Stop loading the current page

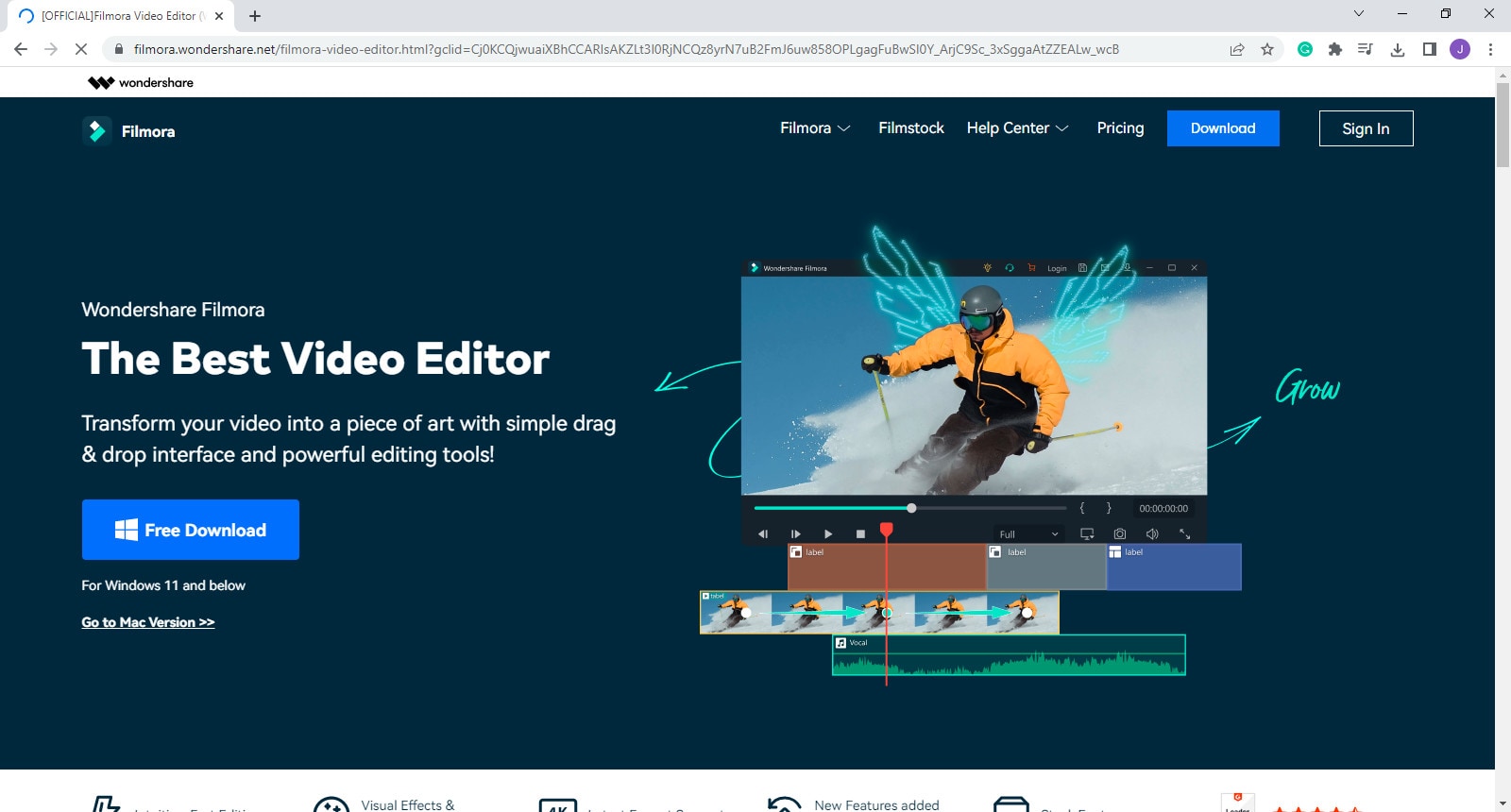pyautogui.click(x=81, y=49)
